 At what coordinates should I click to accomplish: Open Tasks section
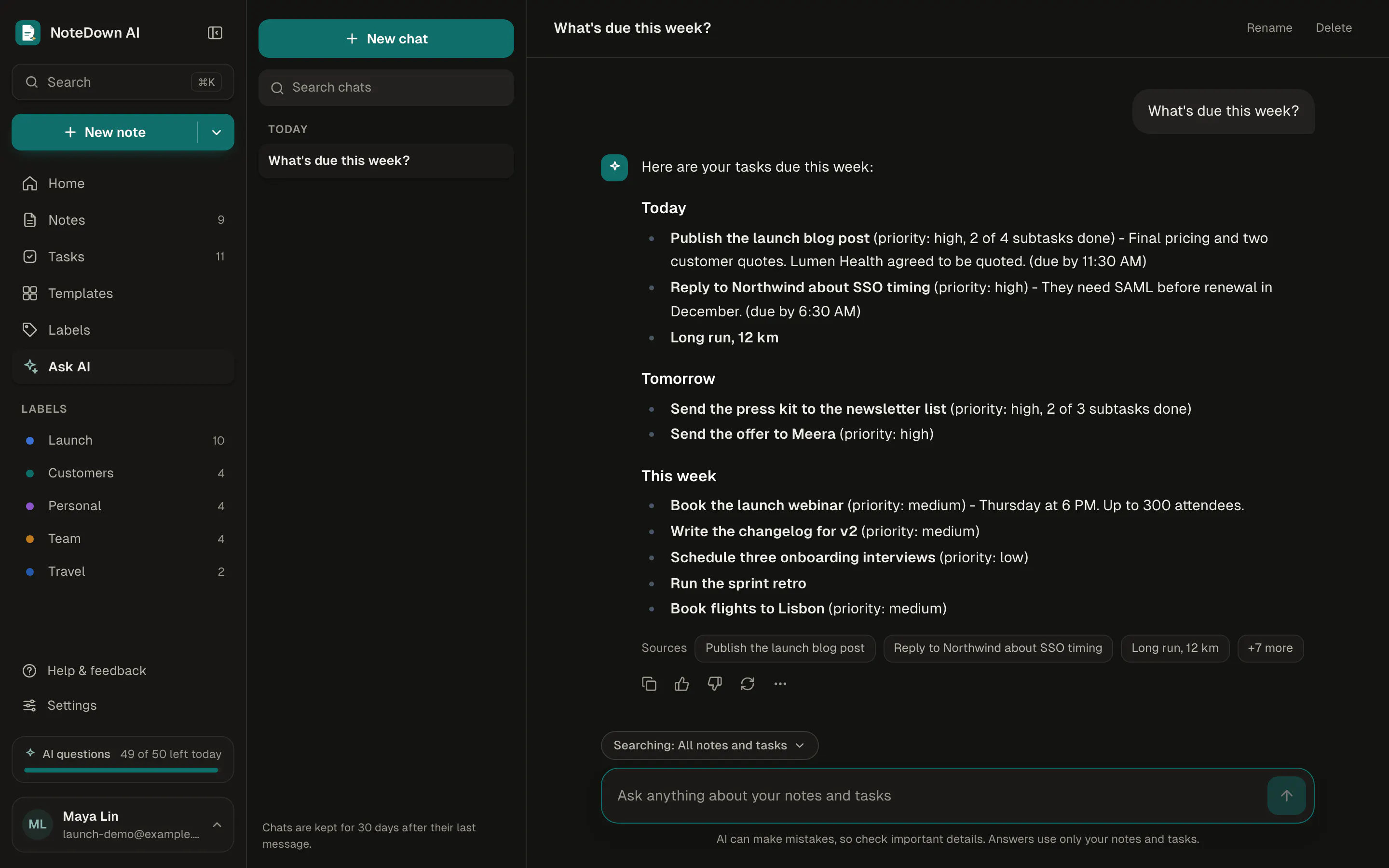[x=123, y=257]
